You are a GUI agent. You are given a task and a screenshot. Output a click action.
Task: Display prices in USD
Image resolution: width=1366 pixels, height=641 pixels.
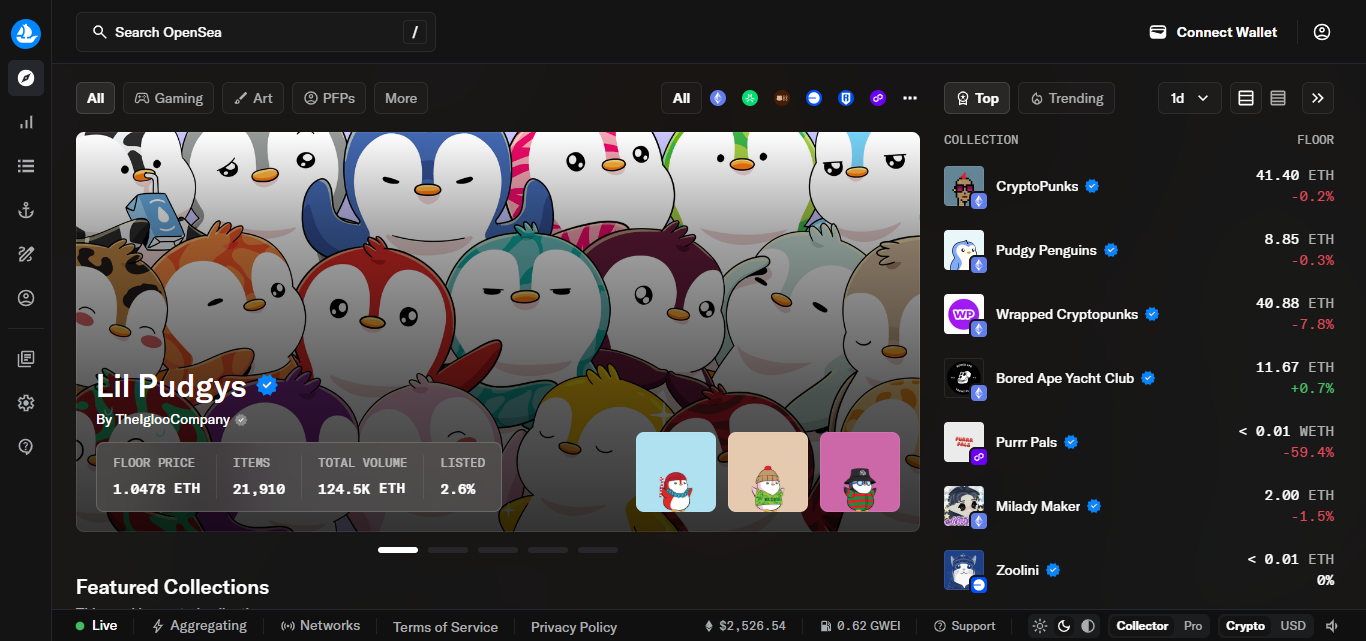tap(1293, 626)
